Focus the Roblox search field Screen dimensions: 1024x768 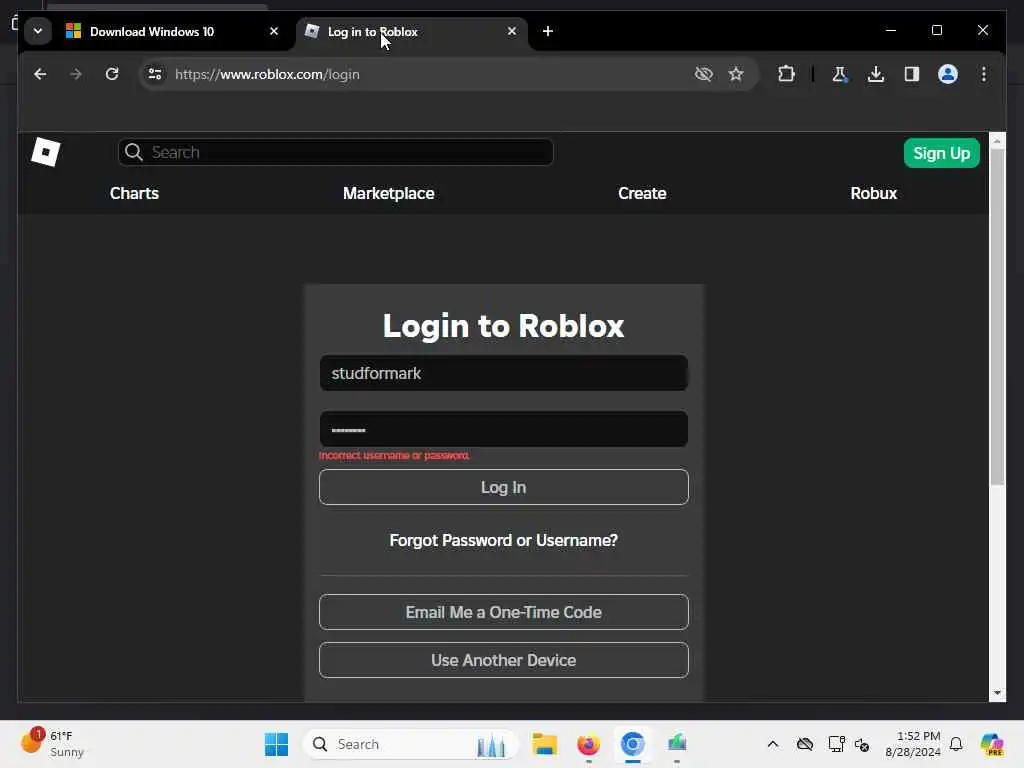tap(336, 152)
